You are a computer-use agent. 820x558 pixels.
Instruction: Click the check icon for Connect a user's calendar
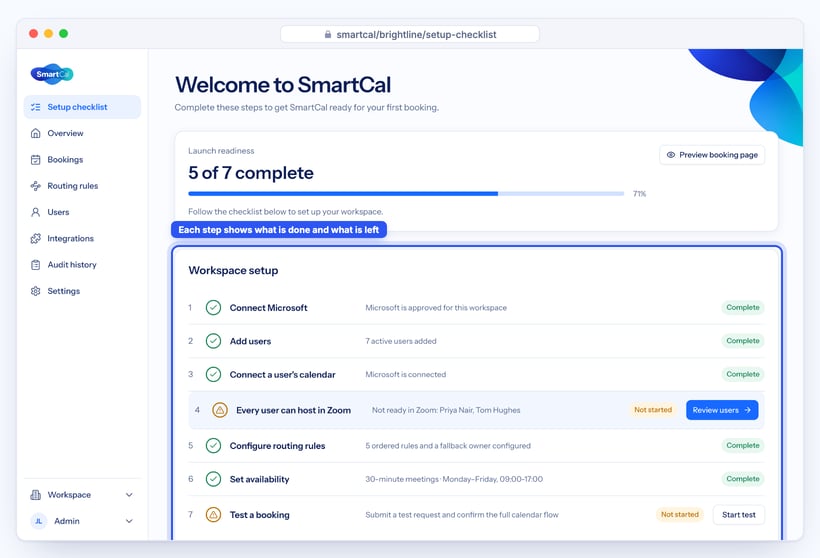point(213,374)
